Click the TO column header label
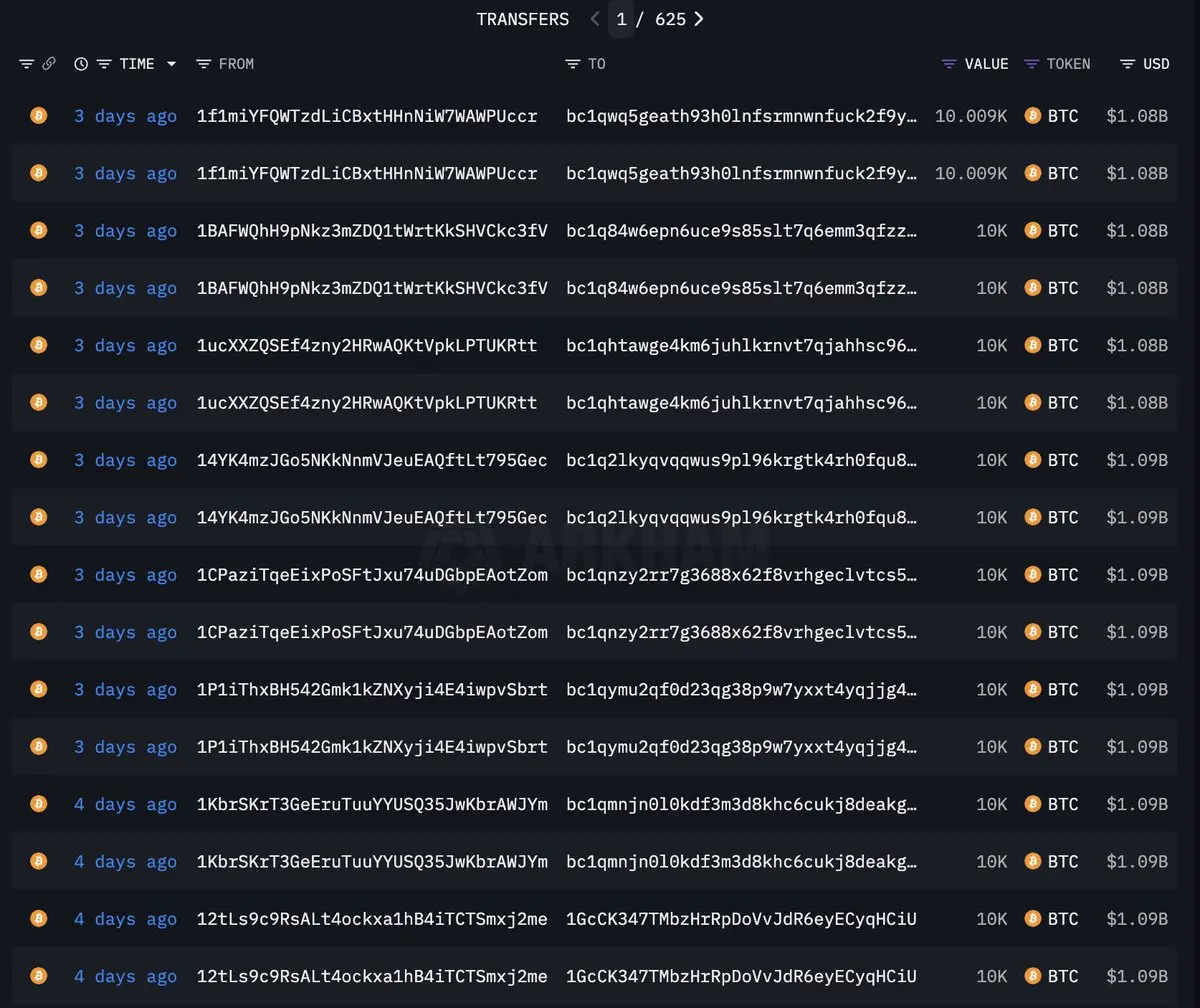 (597, 64)
